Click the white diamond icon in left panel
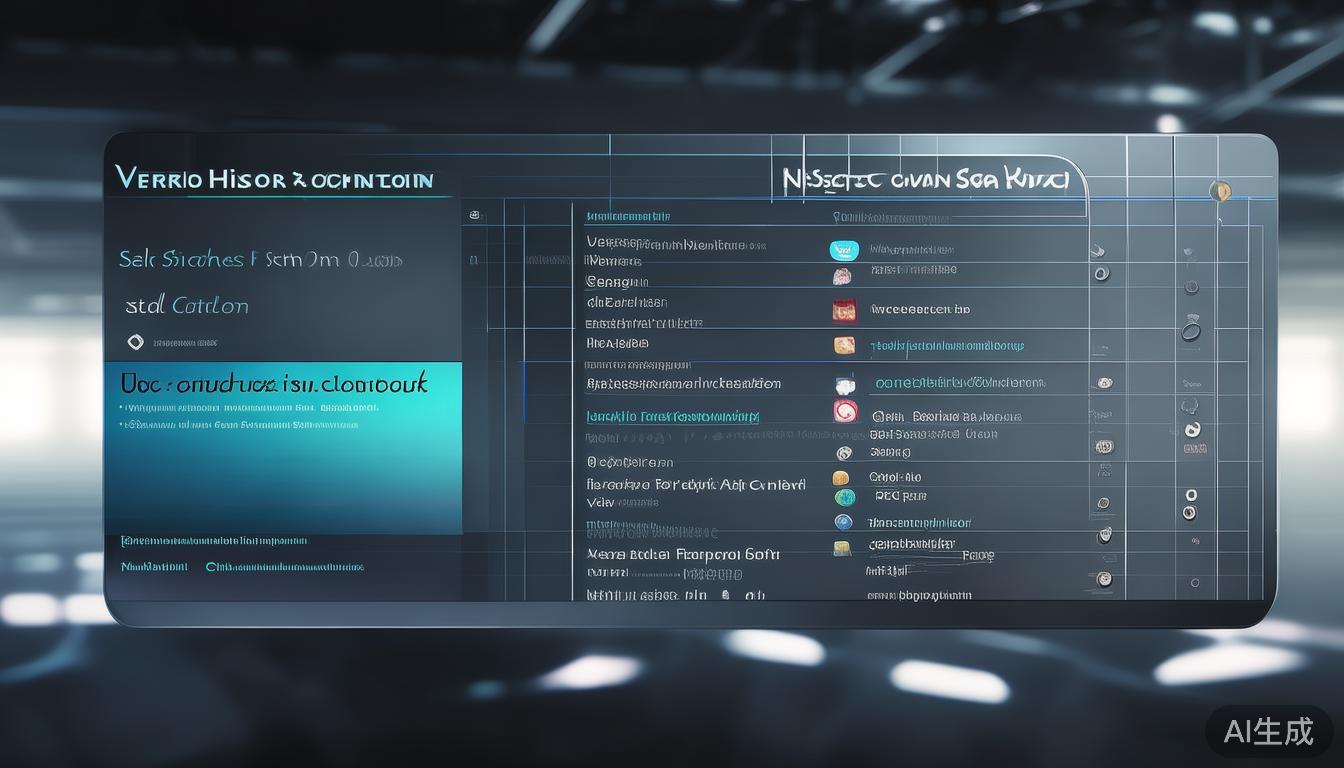The width and height of the screenshot is (1344, 768). 136,342
